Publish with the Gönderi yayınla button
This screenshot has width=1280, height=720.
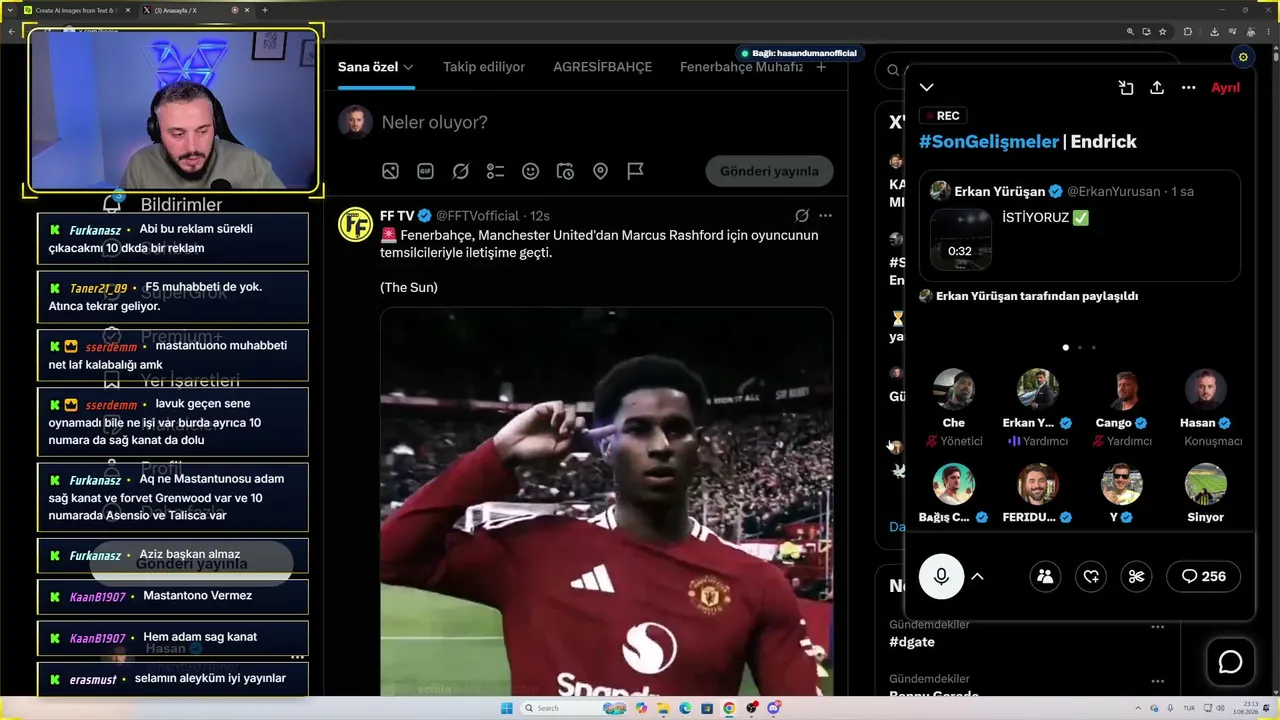click(769, 171)
